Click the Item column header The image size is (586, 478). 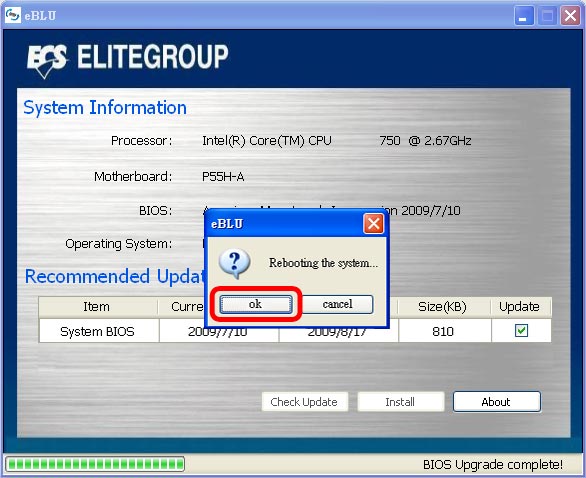(x=97, y=307)
